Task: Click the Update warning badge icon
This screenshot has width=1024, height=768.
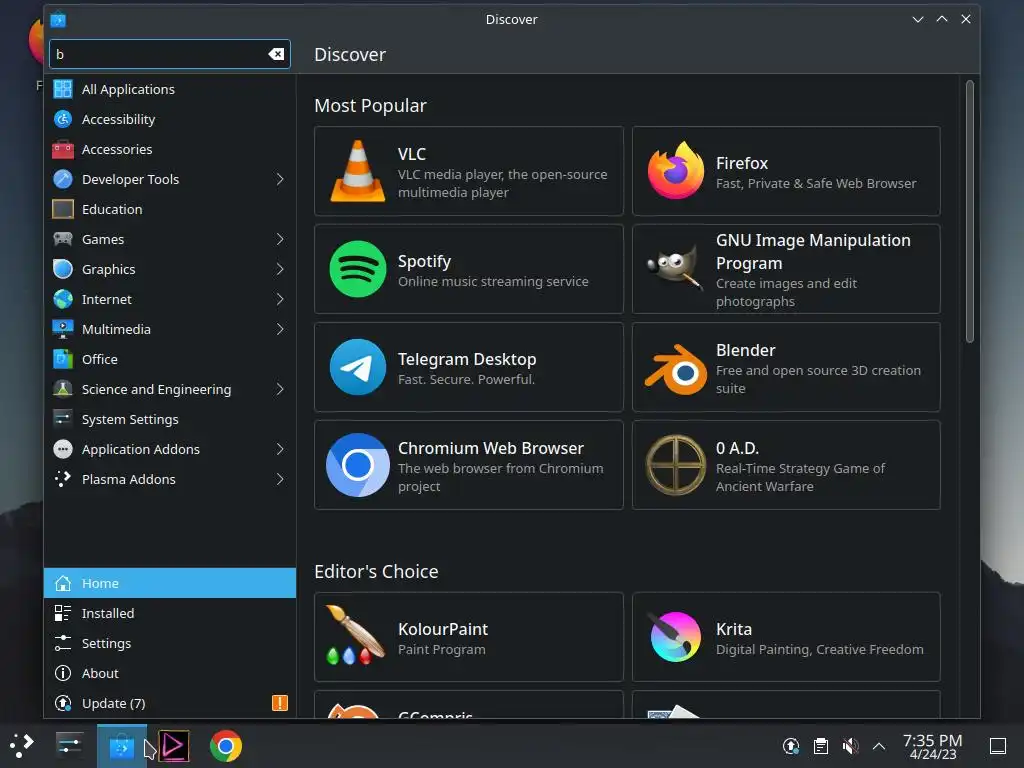Action: click(280, 703)
